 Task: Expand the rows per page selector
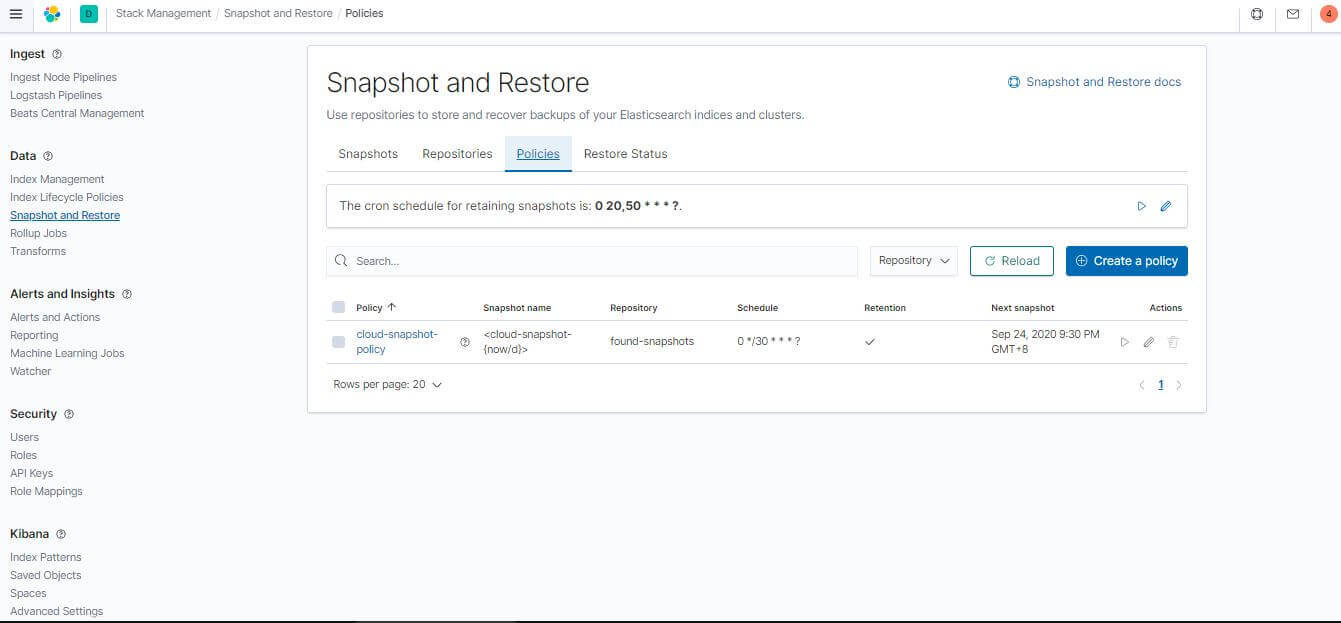pos(388,384)
